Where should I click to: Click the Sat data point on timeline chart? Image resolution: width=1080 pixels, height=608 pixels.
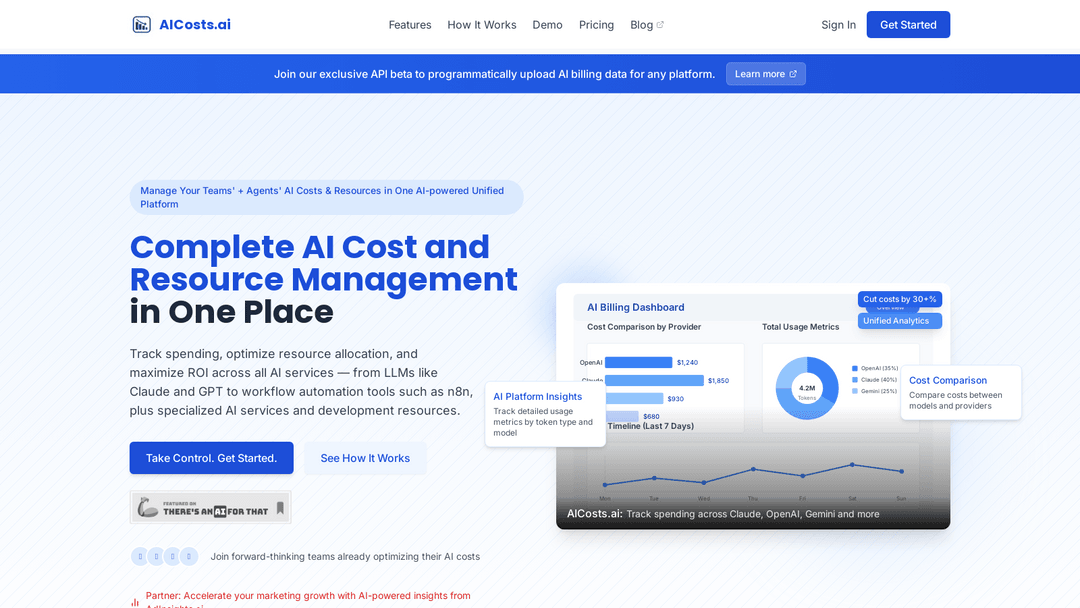[852, 465]
